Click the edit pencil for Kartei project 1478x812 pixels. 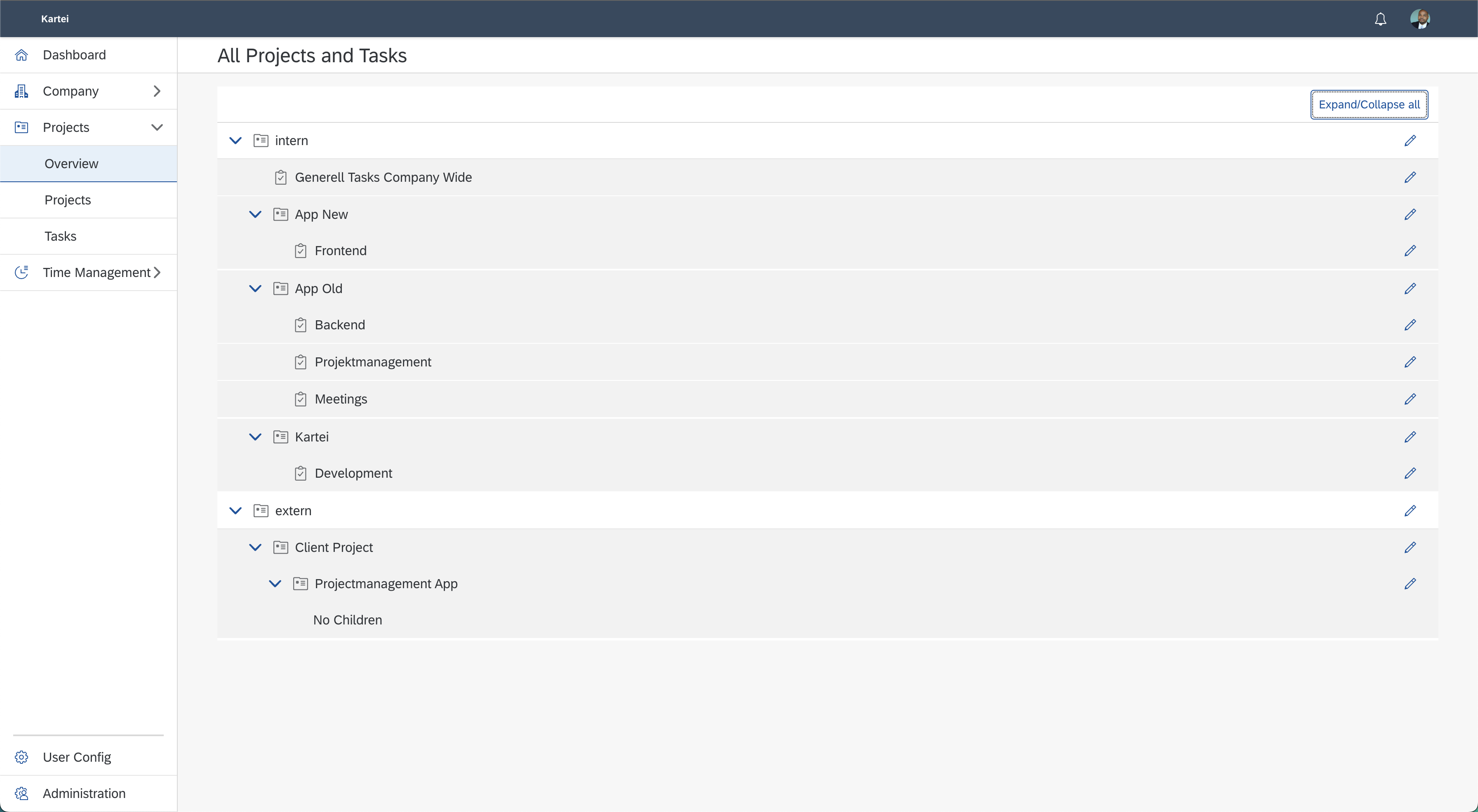click(1410, 437)
